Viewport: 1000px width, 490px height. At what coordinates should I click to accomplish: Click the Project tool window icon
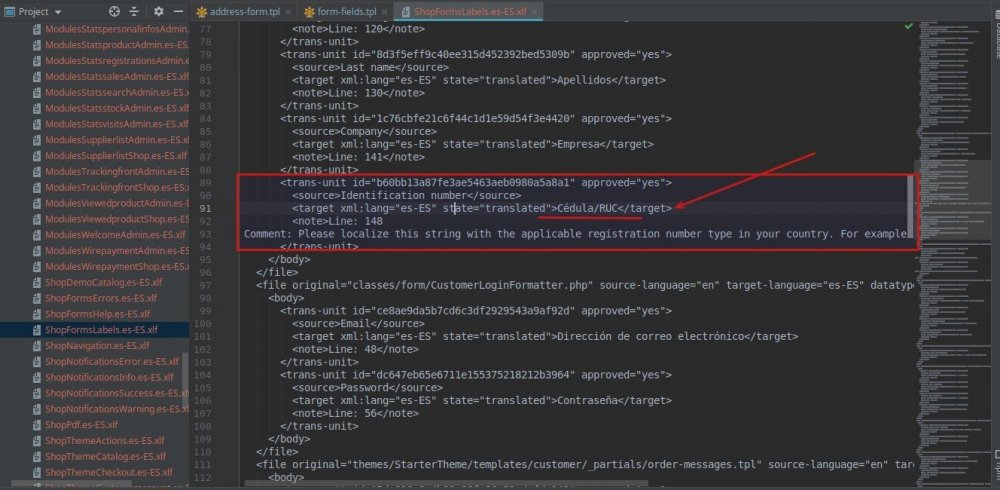click(10, 11)
